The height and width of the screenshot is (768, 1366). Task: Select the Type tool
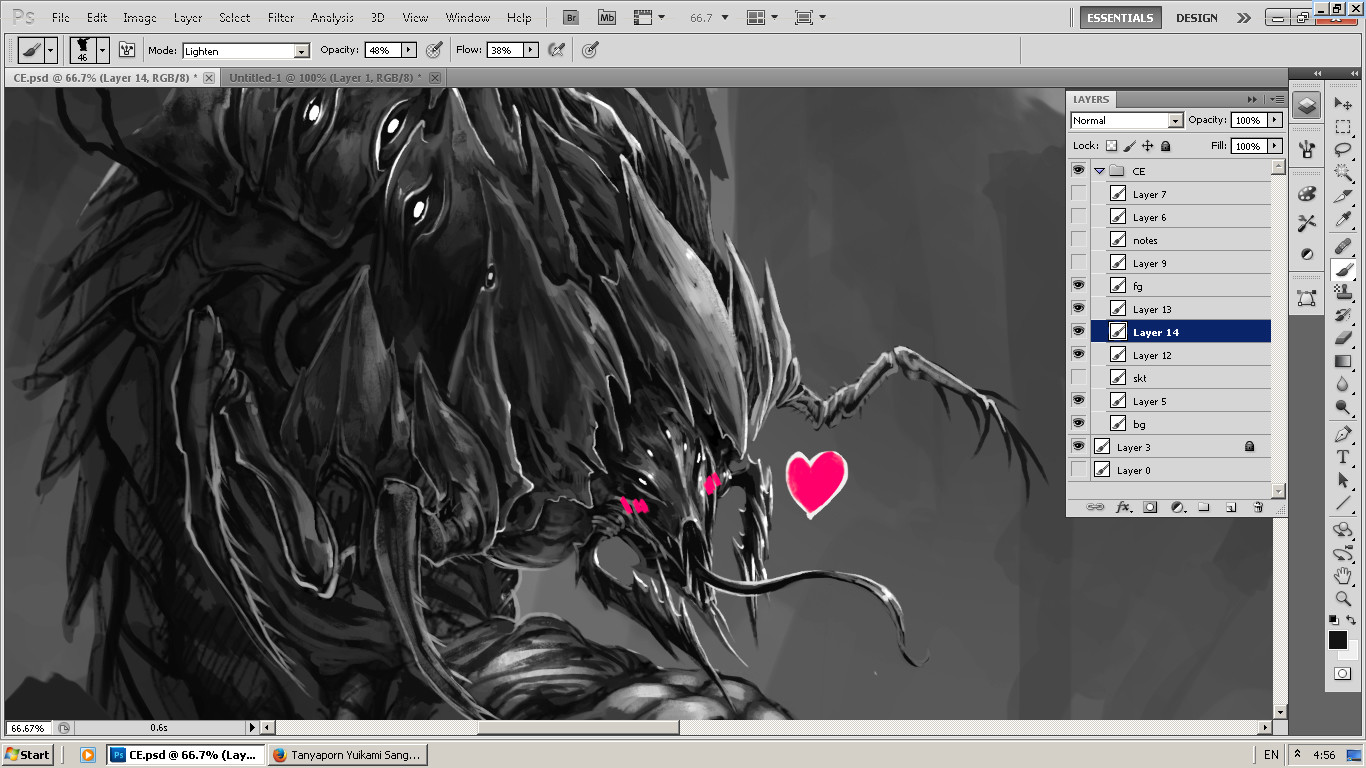pyautogui.click(x=1342, y=457)
